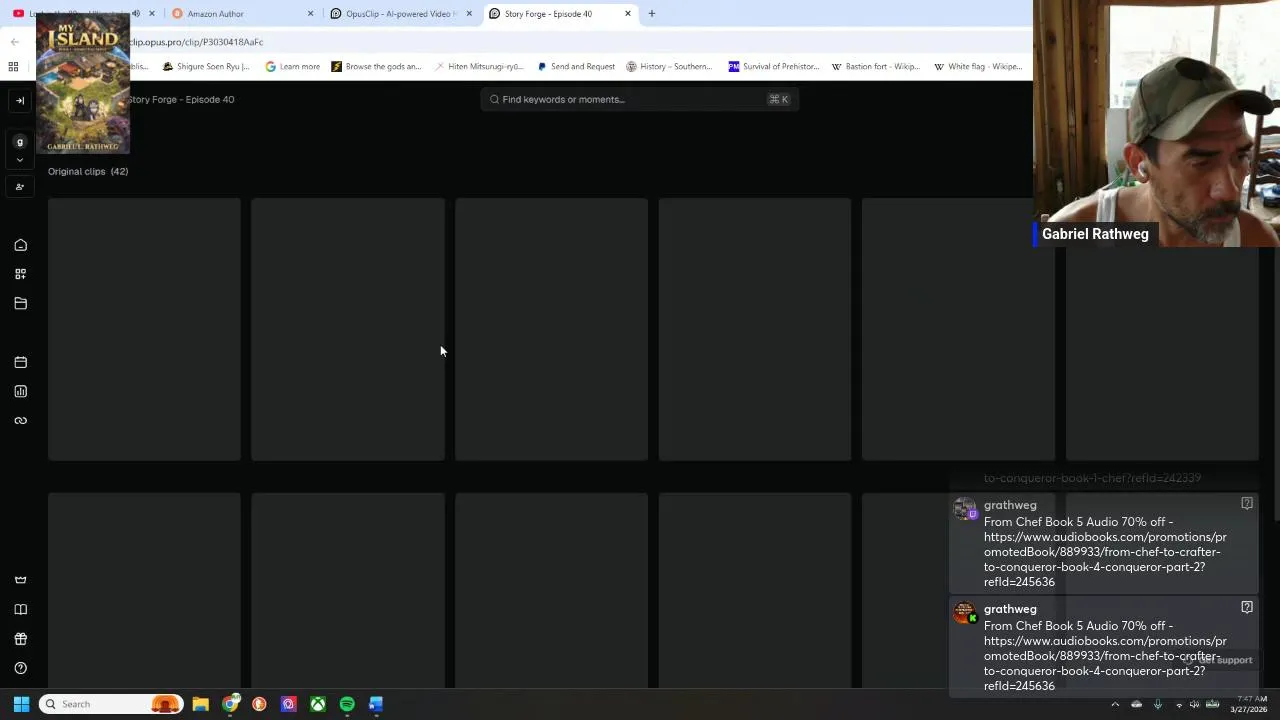Go to Home in the OpusClip sidebar
The image size is (1280, 720).
(x=20, y=245)
